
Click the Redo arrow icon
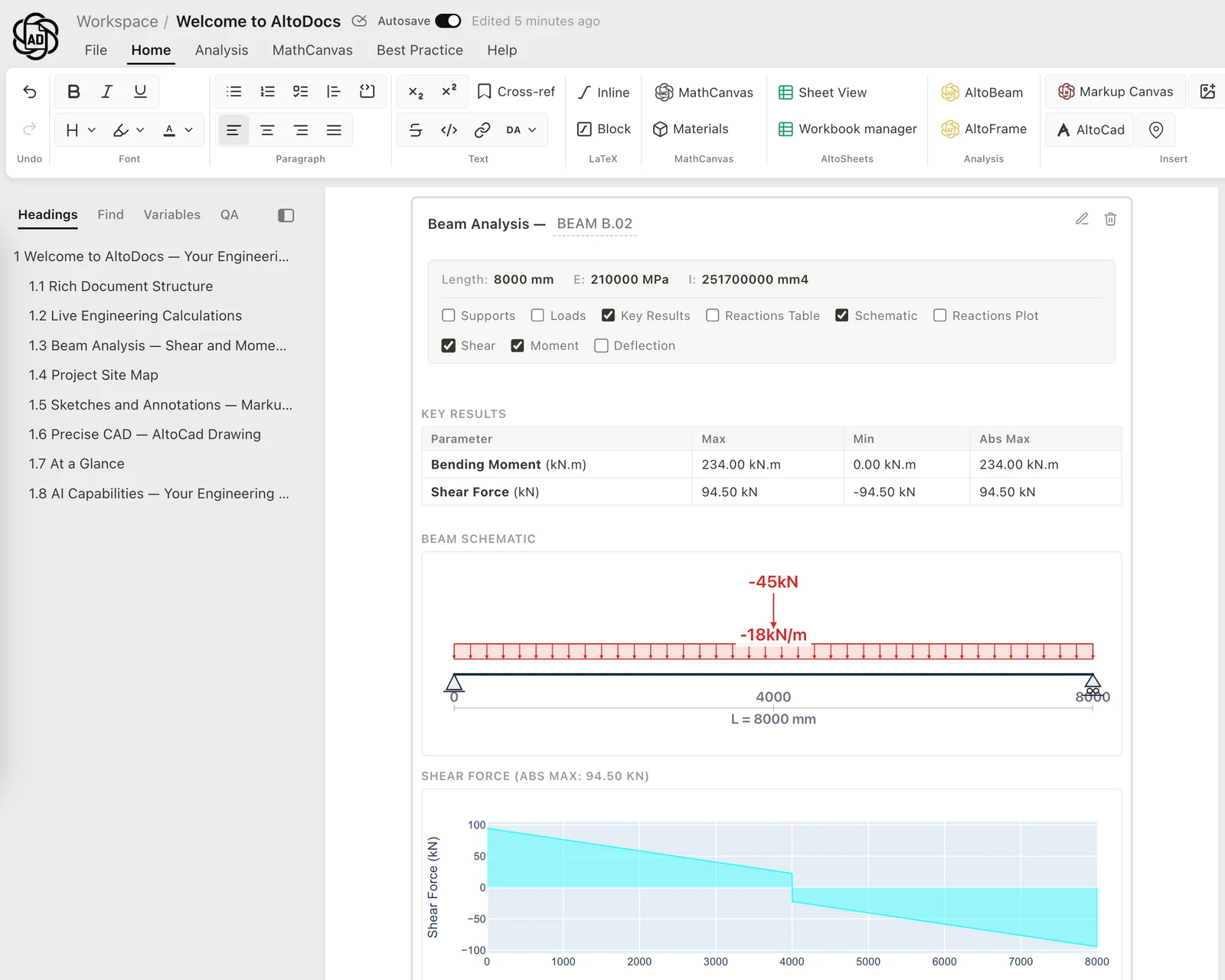[30, 129]
